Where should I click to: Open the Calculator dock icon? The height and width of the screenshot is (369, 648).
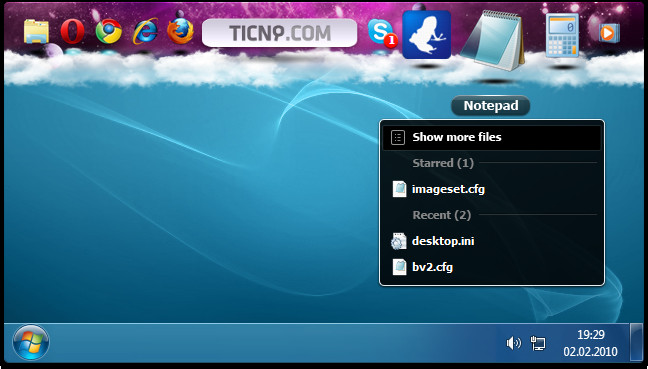point(562,36)
